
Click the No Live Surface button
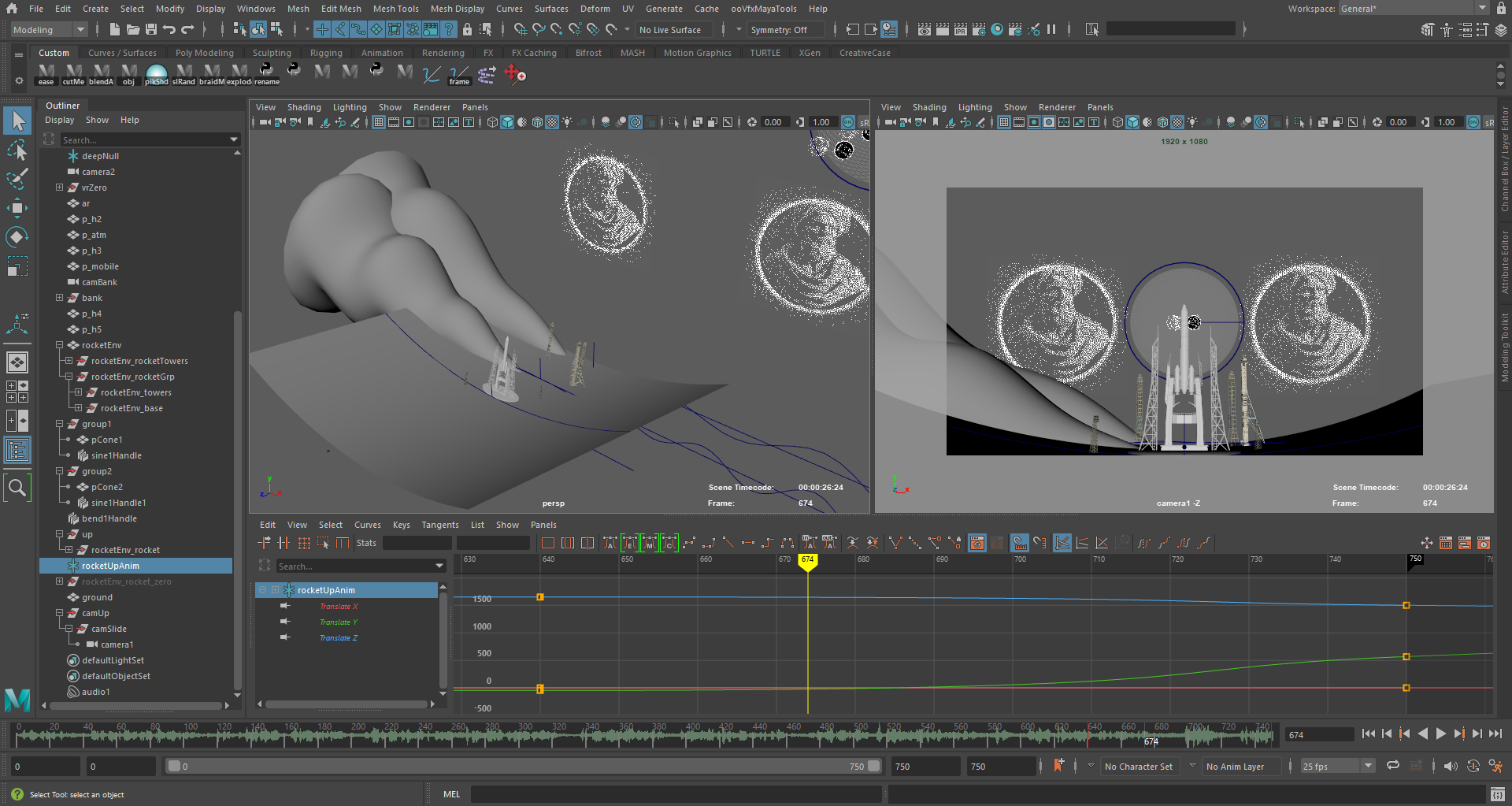click(x=670, y=30)
